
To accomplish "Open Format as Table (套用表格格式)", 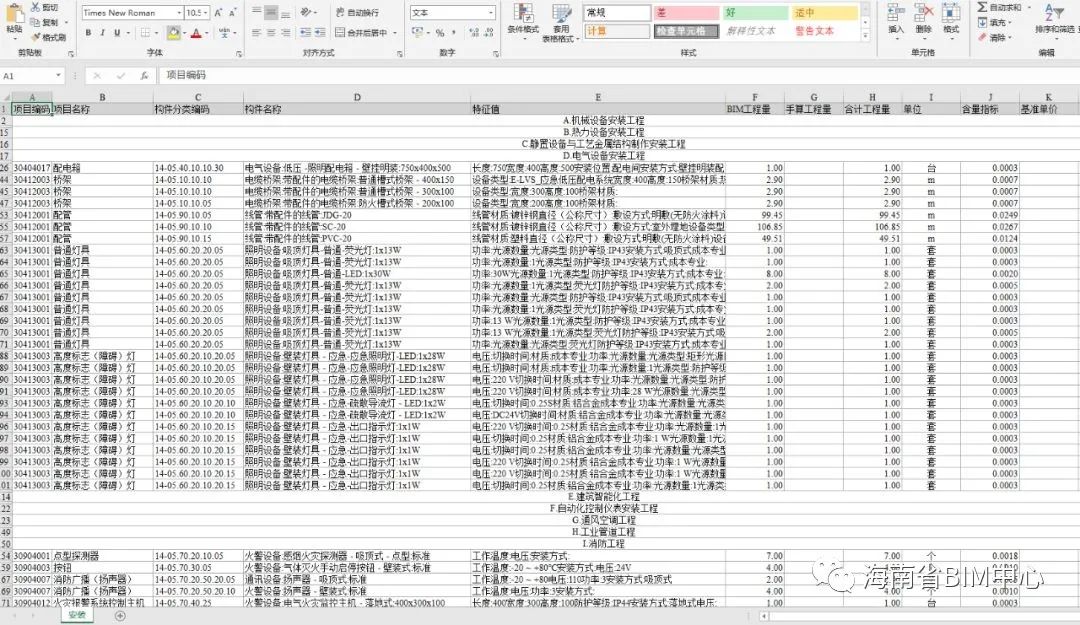I will click(x=561, y=22).
